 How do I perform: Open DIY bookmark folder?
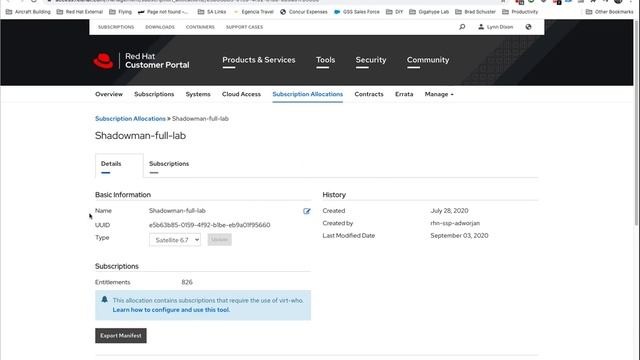pos(395,12)
